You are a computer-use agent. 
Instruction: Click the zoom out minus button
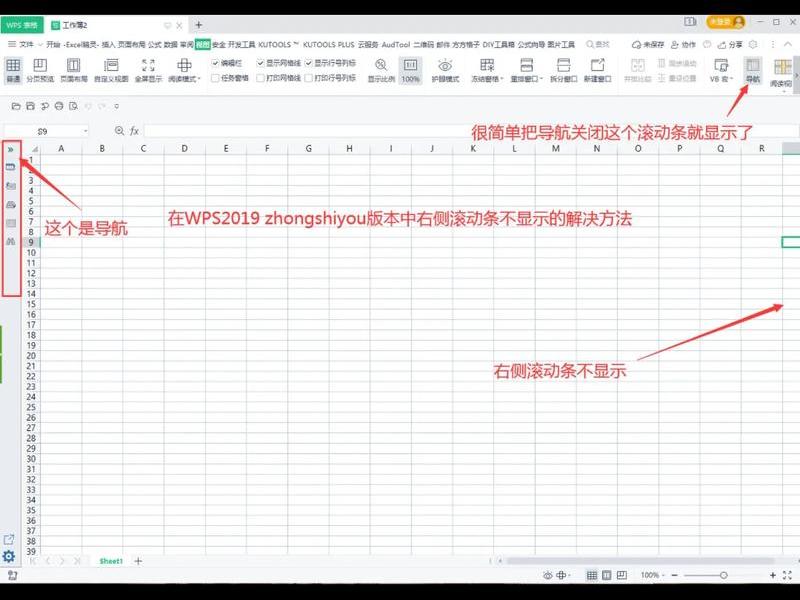pyautogui.click(x=674, y=575)
